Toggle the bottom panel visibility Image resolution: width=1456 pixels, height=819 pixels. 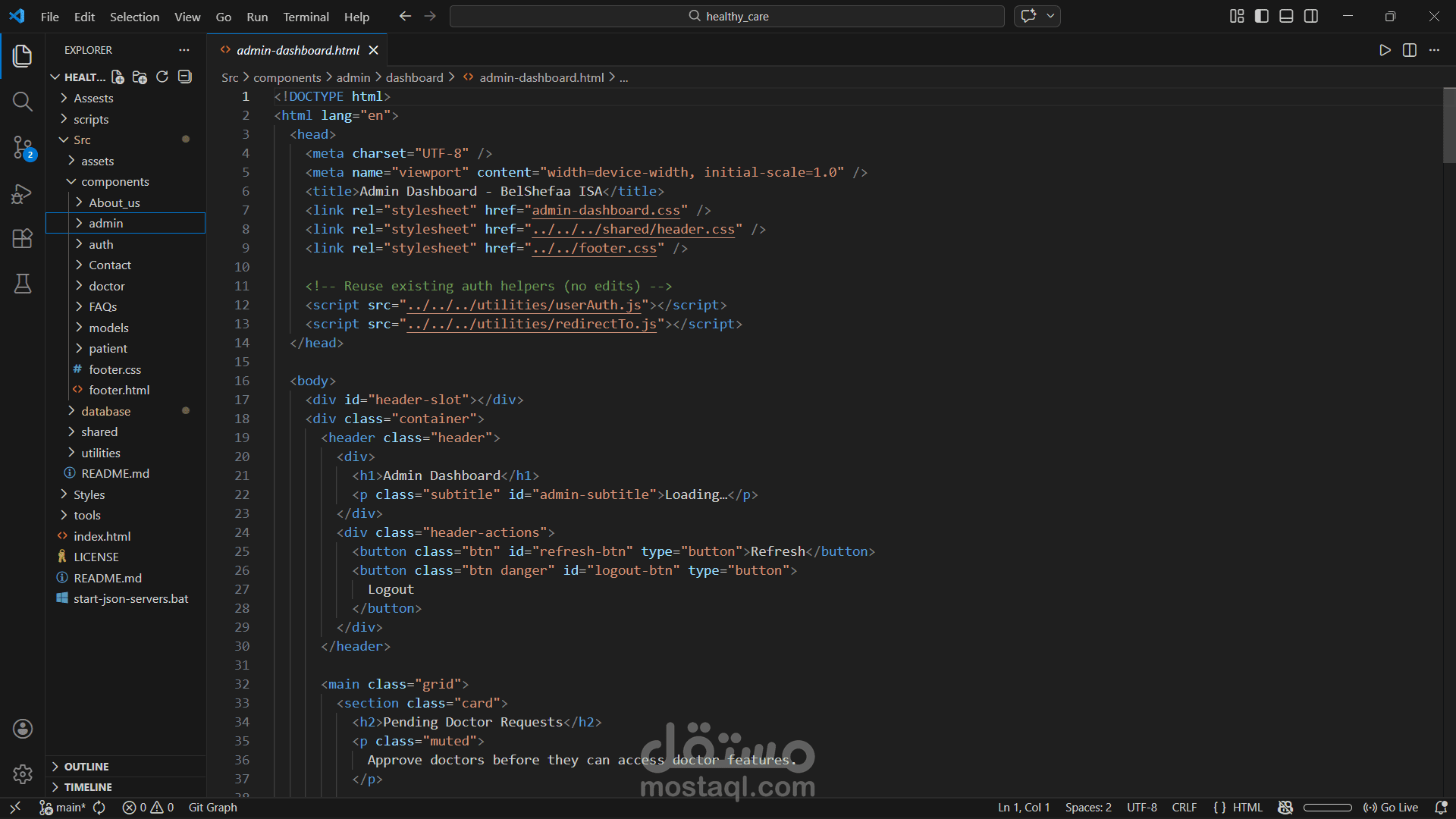(x=1286, y=16)
